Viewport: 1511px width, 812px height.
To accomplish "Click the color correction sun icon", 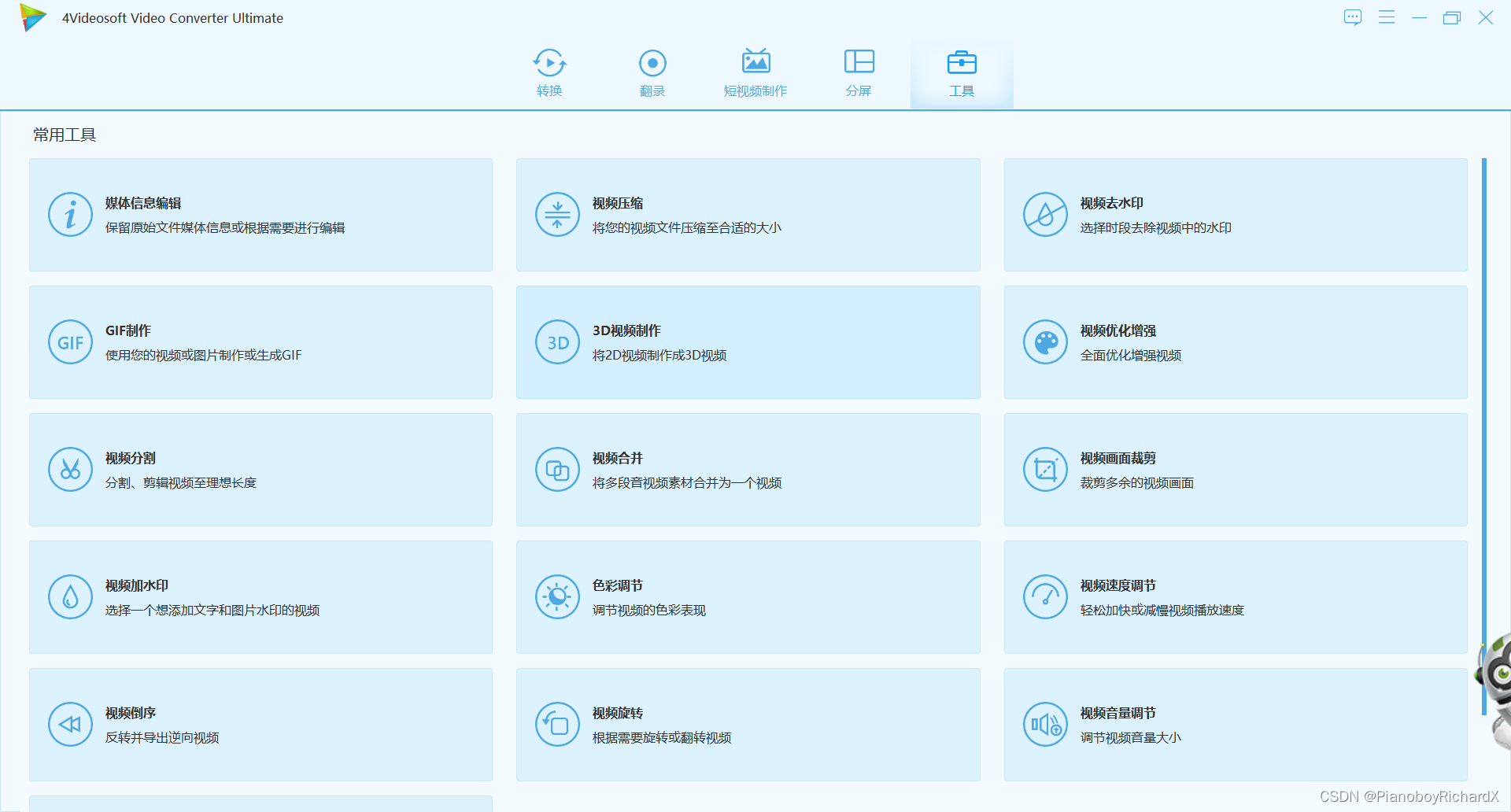I will click(x=557, y=597).
